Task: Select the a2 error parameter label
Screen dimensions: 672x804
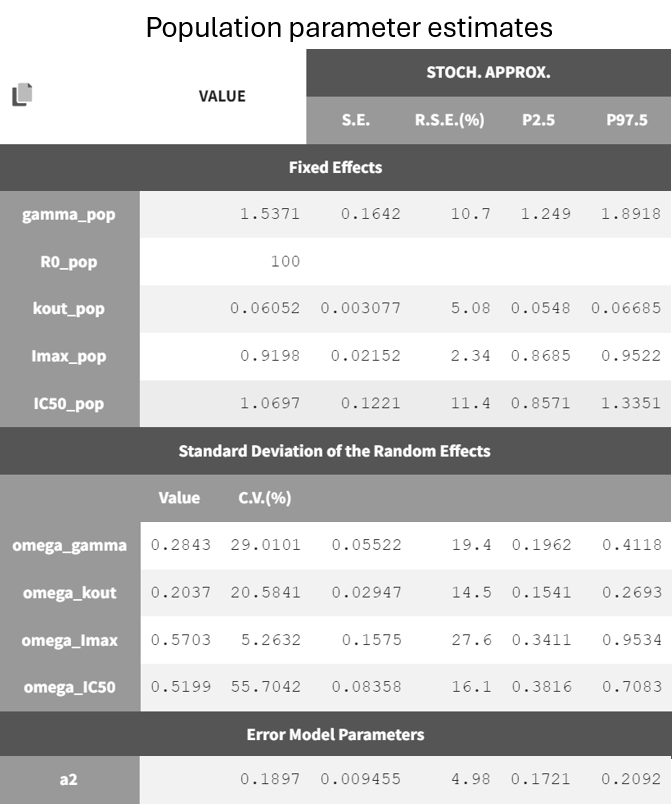Action: click(x=69, y=780)
